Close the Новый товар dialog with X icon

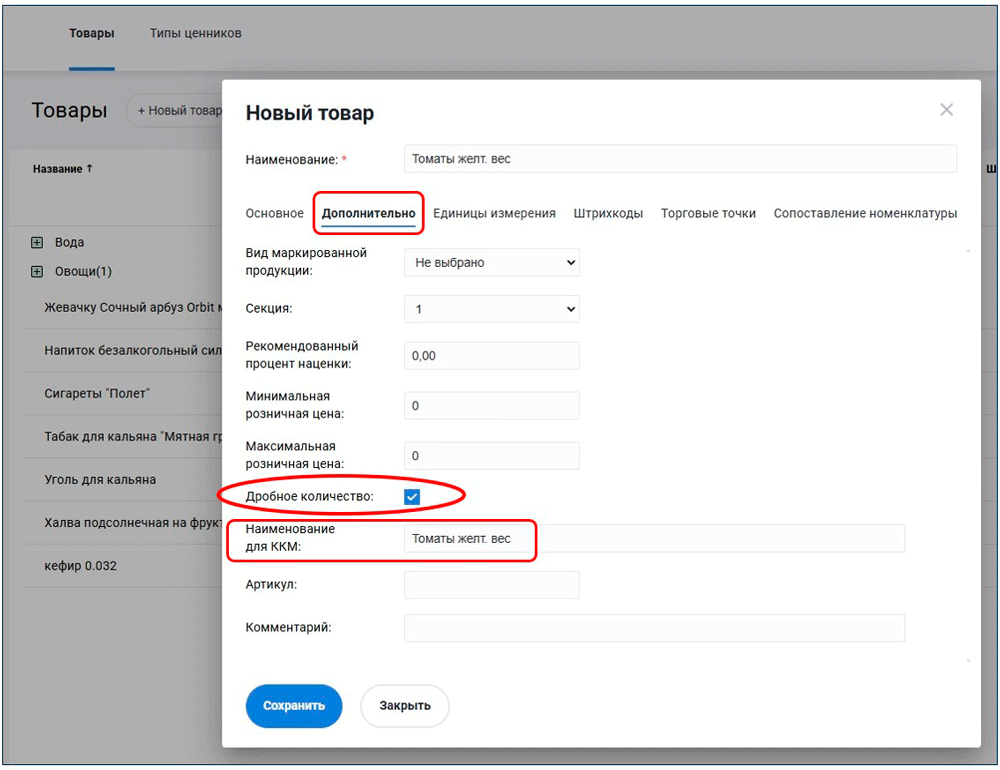(946, 110)
